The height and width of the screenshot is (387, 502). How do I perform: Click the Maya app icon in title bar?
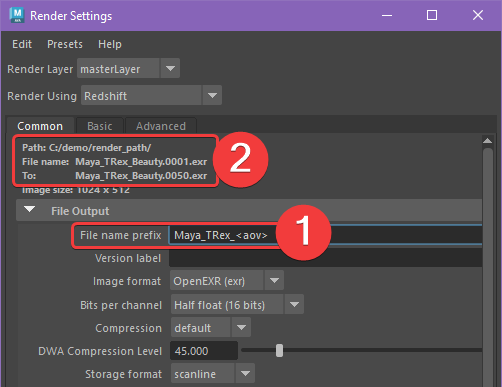pos(17,15)
